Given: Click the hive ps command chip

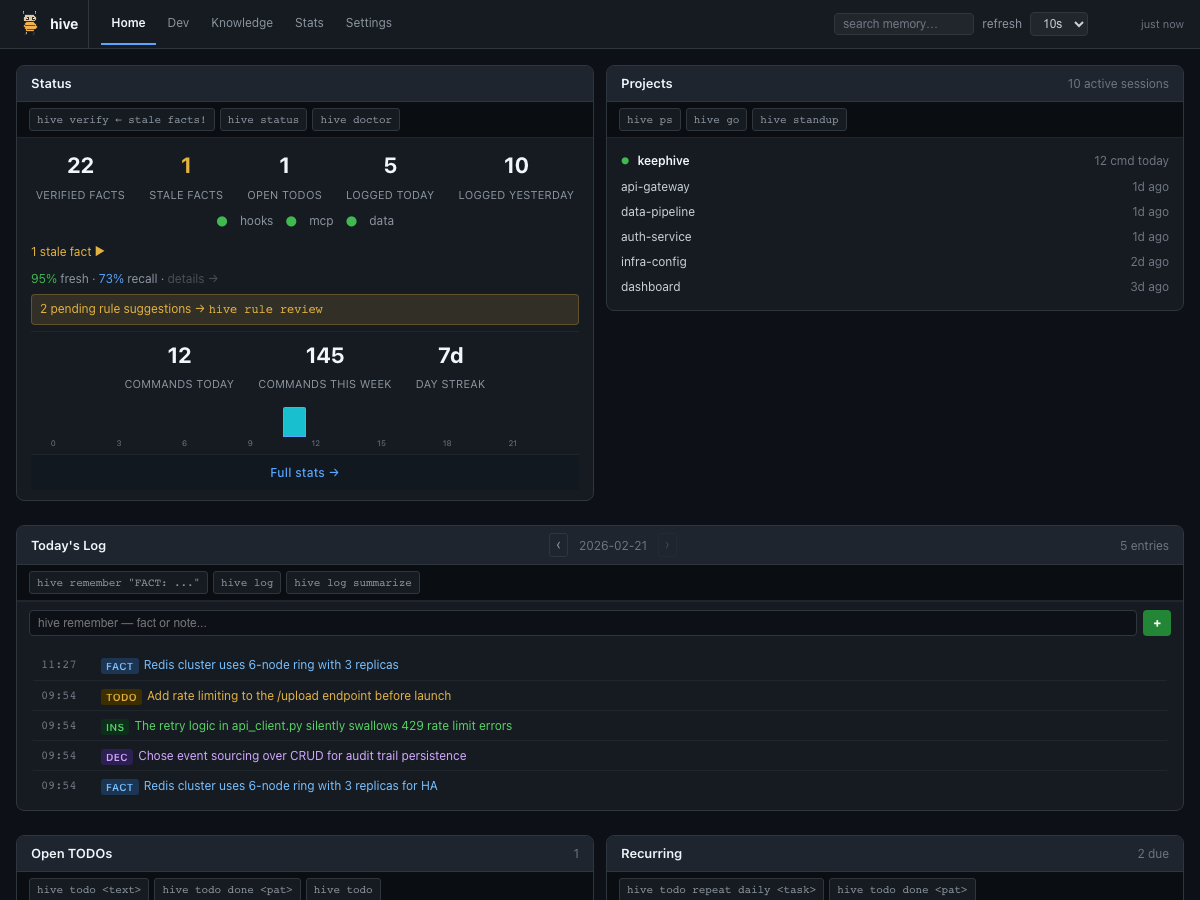Looking at the screenshot, I should 650,120.
